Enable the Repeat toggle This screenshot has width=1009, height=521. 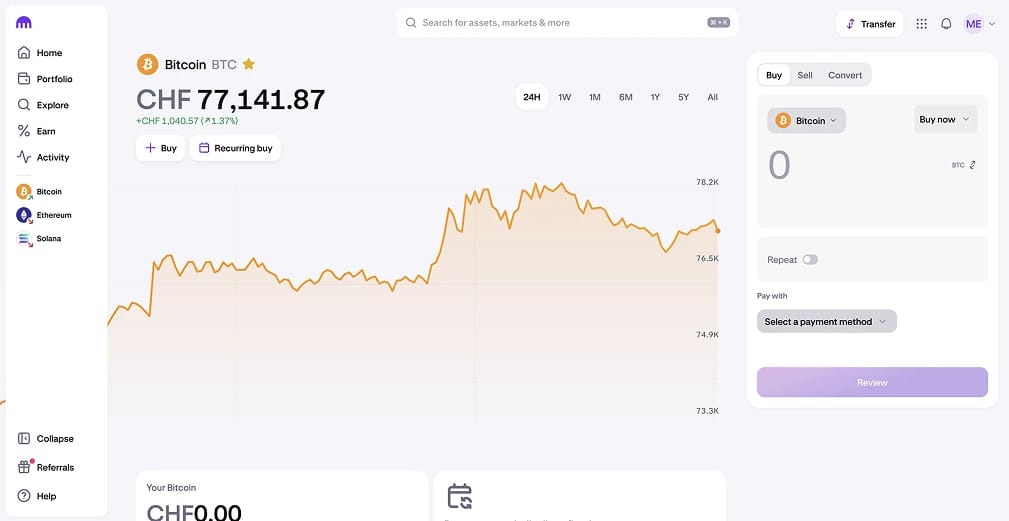[x=810, y=260]
